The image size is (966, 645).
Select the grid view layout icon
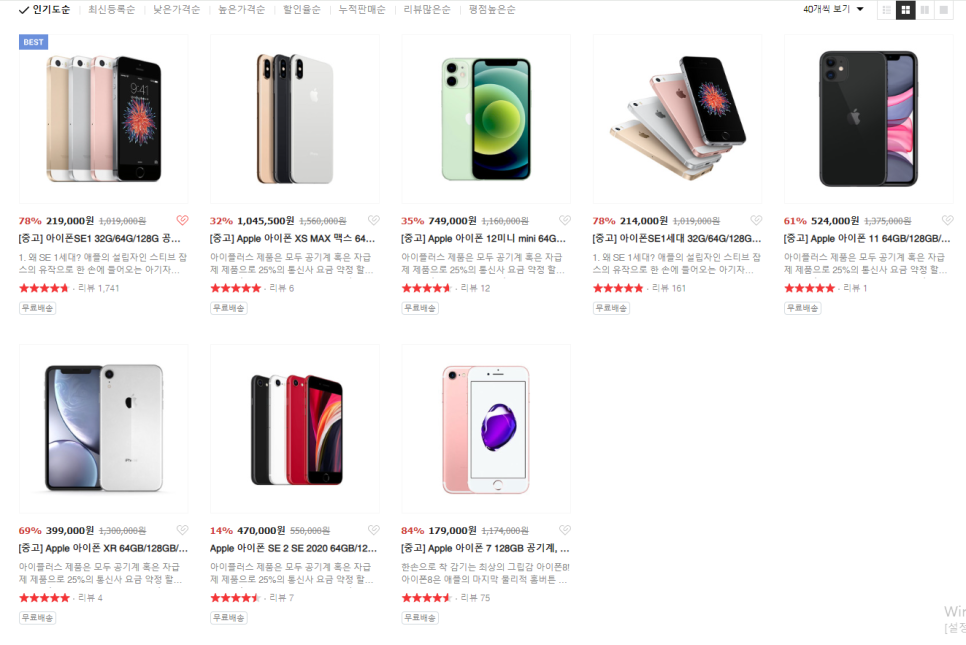tap(906, 10)
